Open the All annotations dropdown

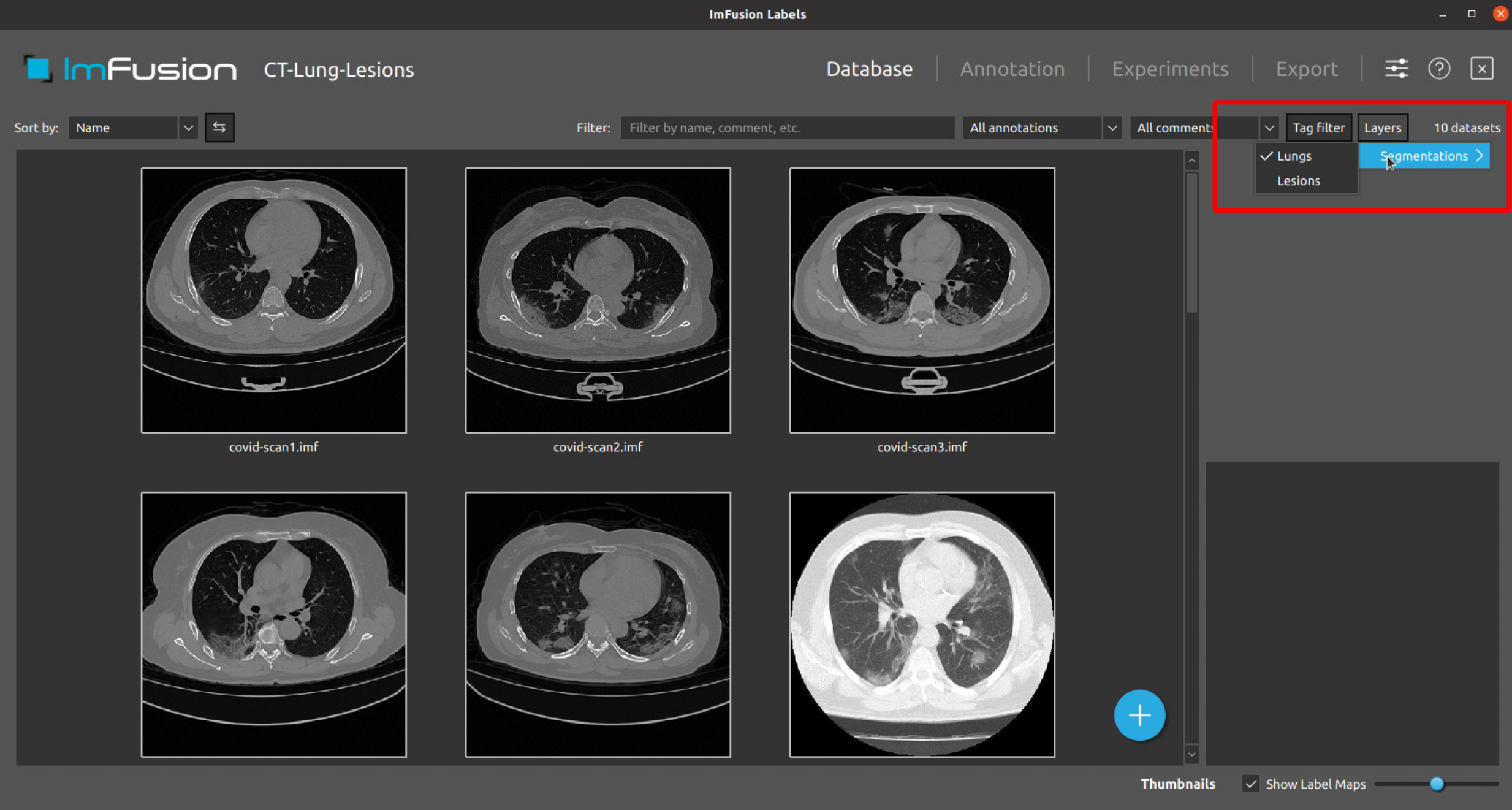tap(1042, 128)
